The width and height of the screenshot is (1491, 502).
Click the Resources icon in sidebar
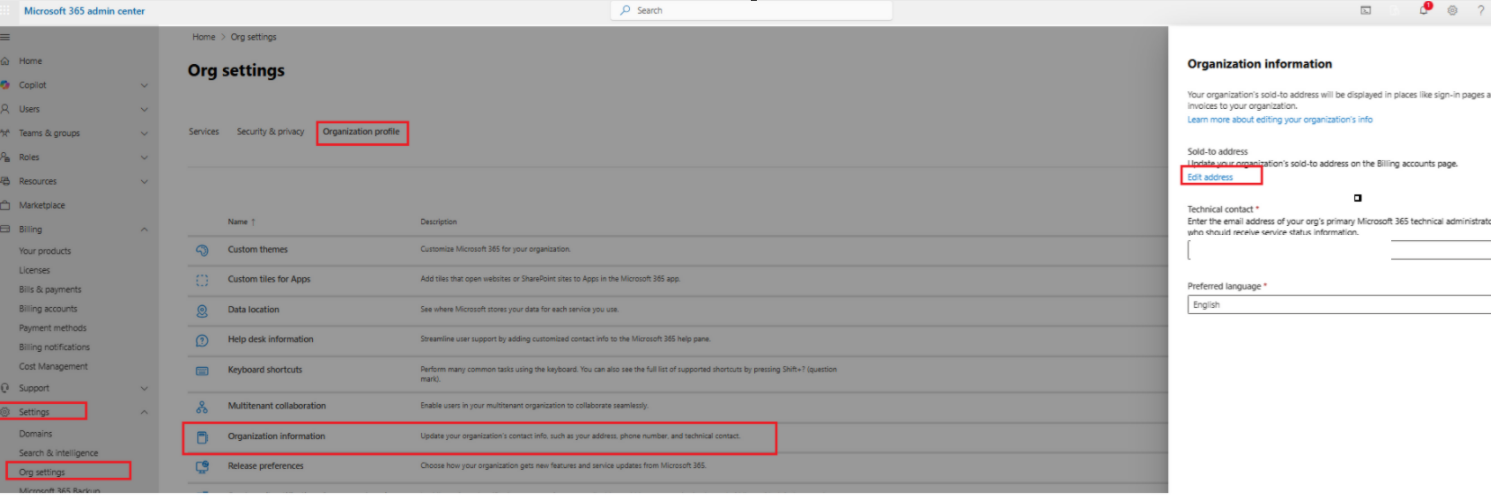tap(6, 181)
